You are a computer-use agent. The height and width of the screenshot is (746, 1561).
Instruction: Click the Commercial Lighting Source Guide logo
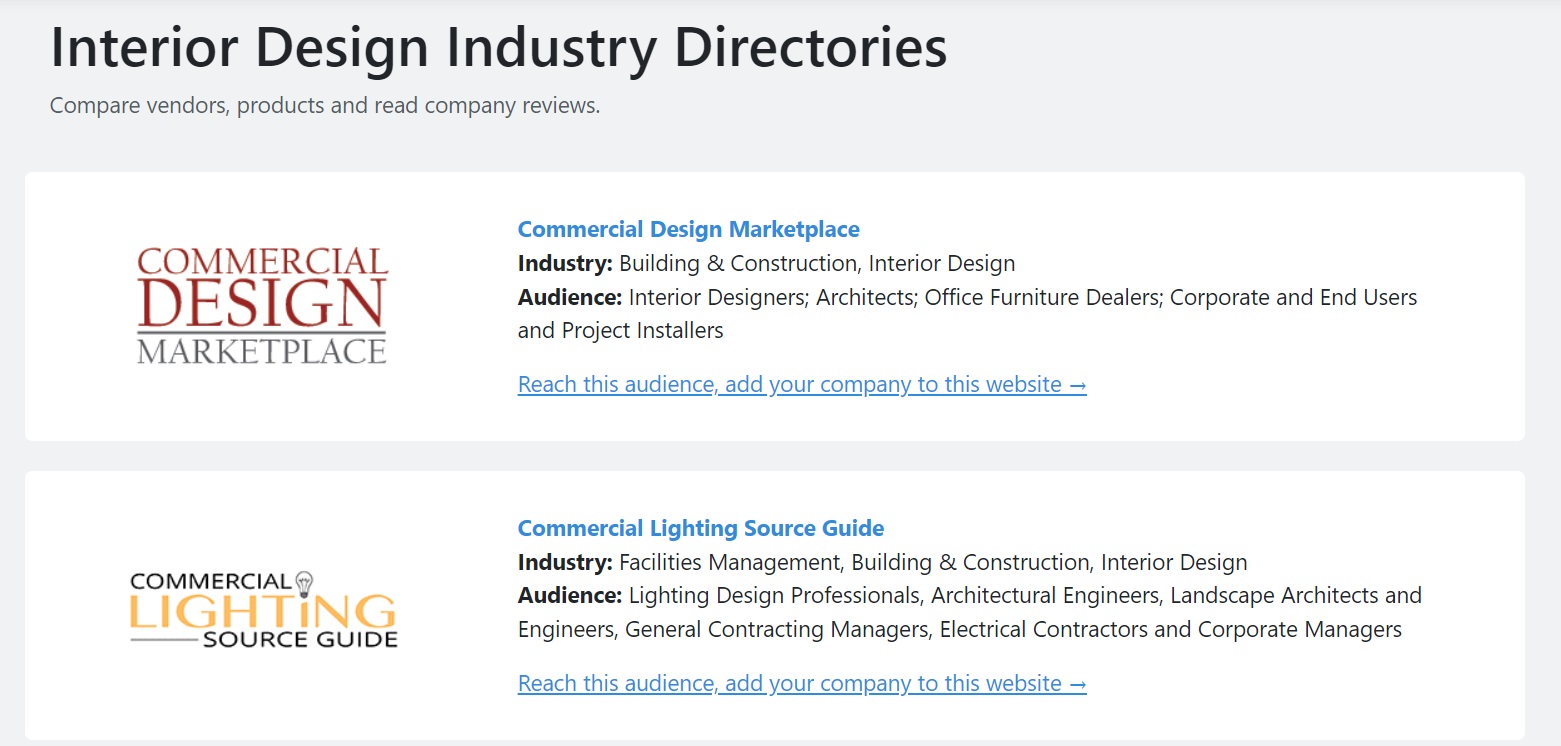click(264, 609)
